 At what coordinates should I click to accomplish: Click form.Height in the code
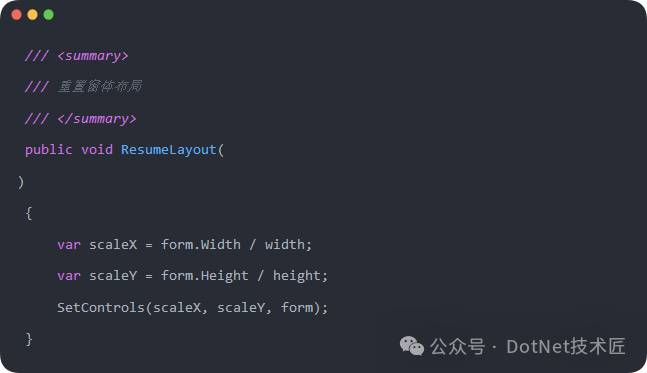click(205, 276)
